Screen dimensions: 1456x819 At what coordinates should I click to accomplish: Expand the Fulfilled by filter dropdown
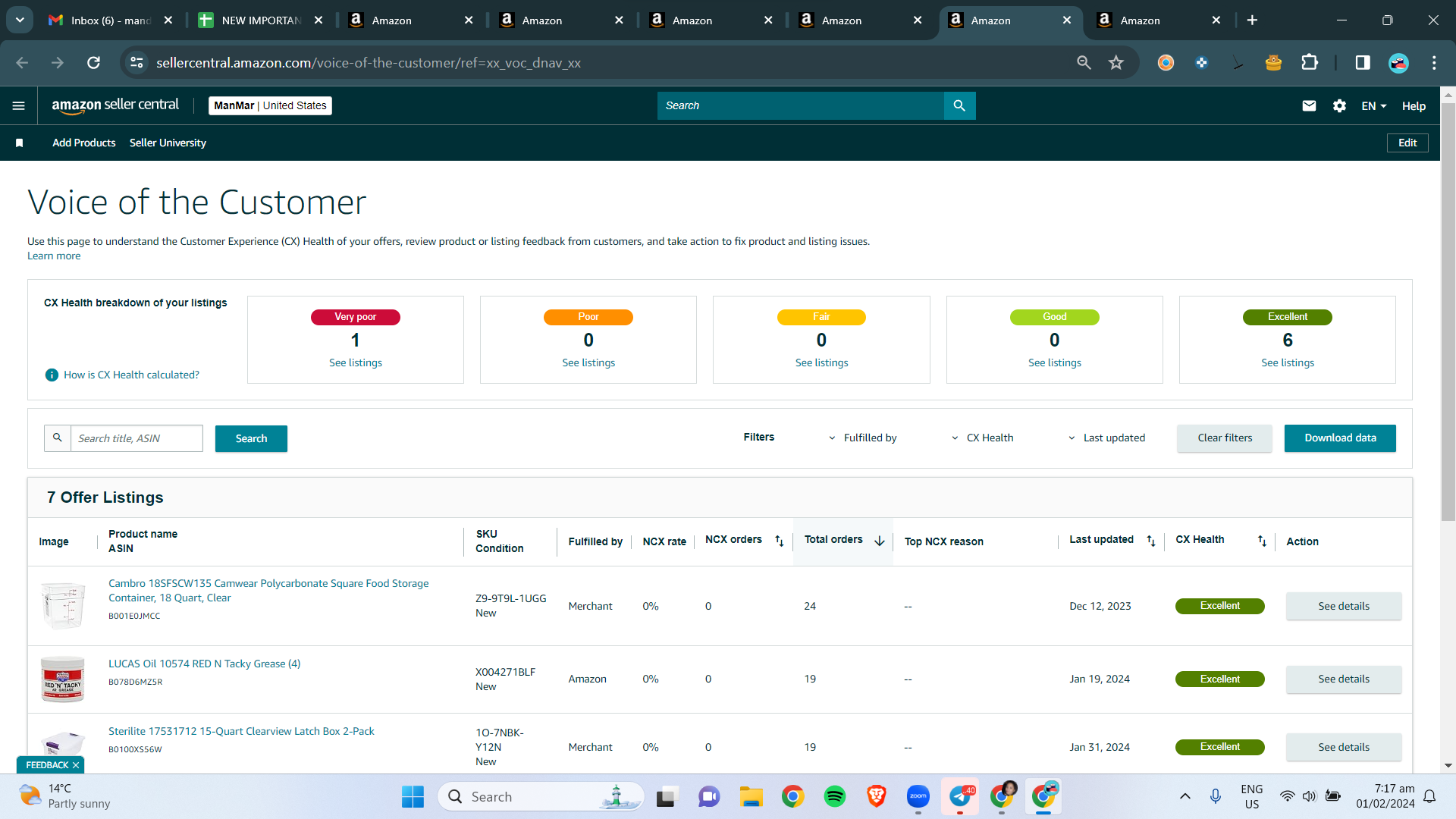point(862,438)
